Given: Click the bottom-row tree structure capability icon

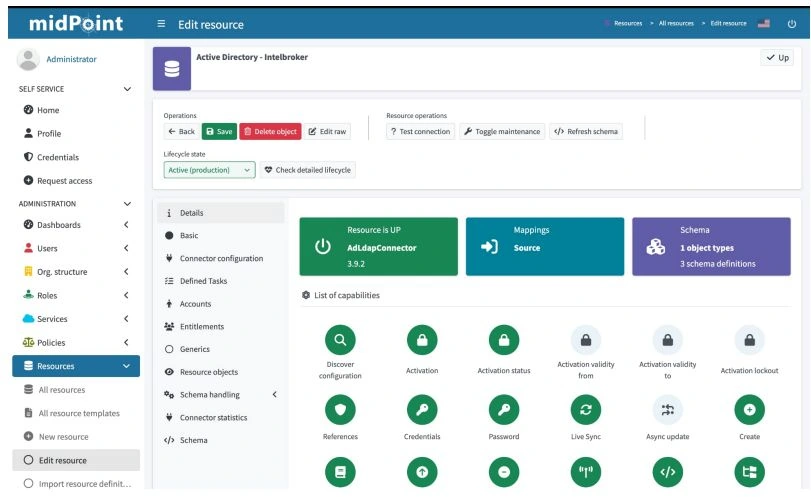Looking at the screenshot, I should pyautogui.click(x=749, y=472).
